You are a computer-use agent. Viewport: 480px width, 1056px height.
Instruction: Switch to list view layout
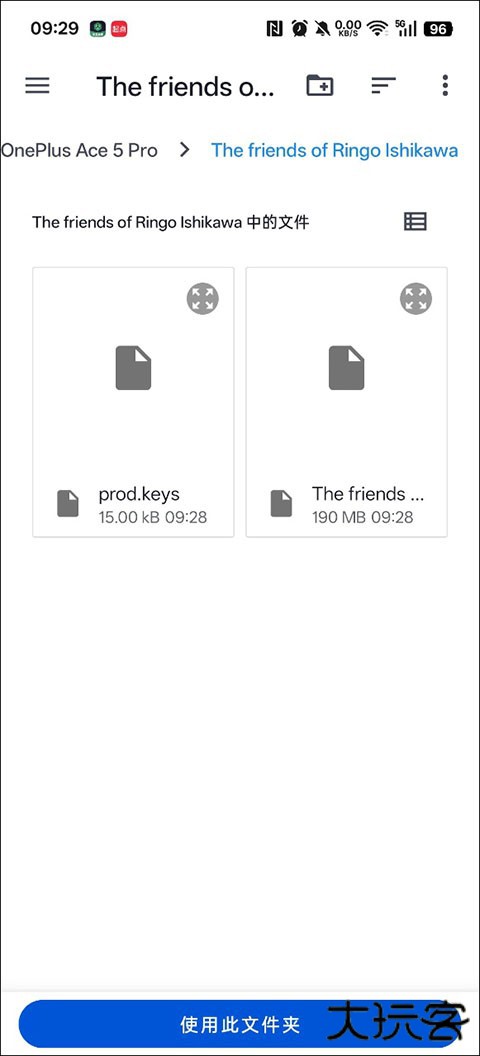click(x=415, y=222)
